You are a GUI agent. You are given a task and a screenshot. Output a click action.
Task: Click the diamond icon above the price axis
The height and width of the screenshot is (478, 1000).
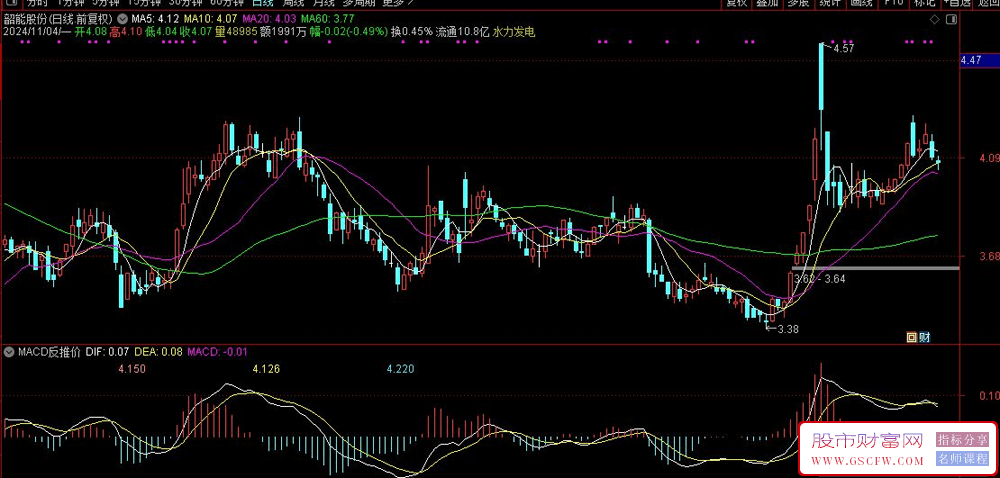[x=934, y=19]
